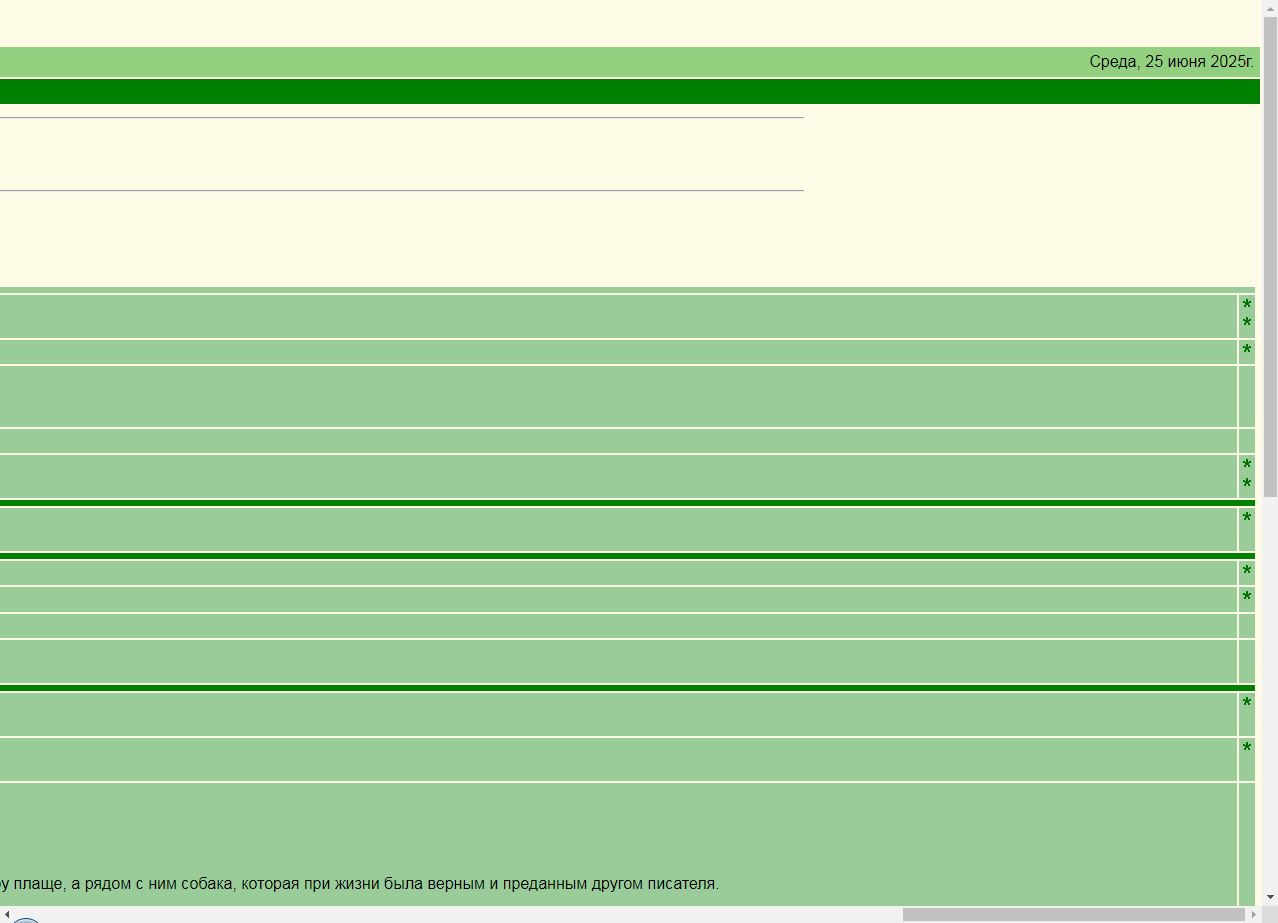Click asterisk directly below second dark green divider

click(1246, 572)
